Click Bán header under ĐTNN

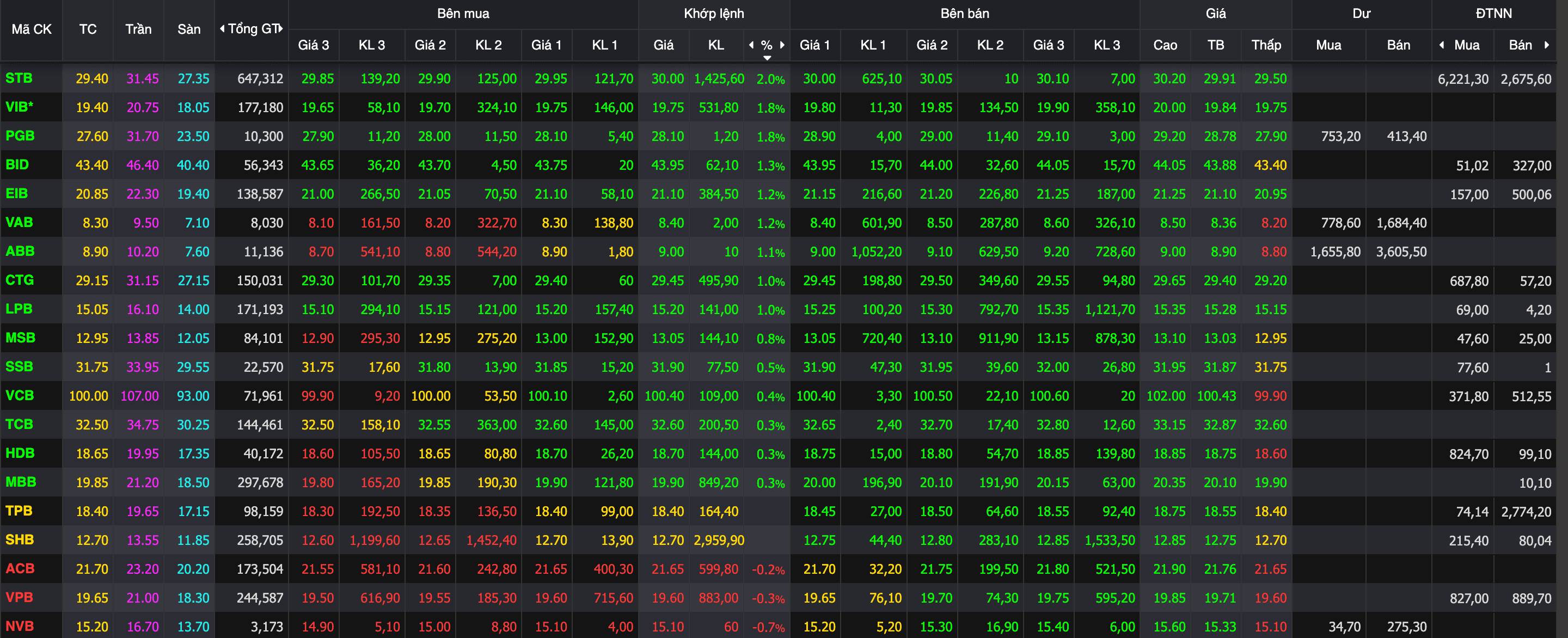(1520, 45)
